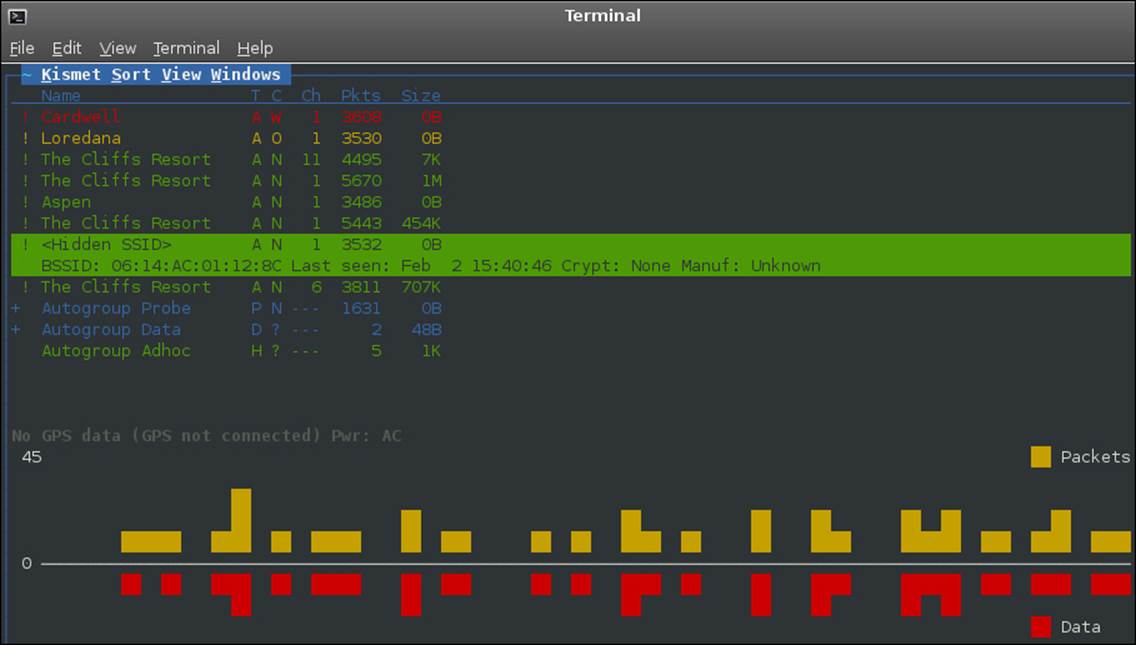Open the Edit menu

[67, 48]
